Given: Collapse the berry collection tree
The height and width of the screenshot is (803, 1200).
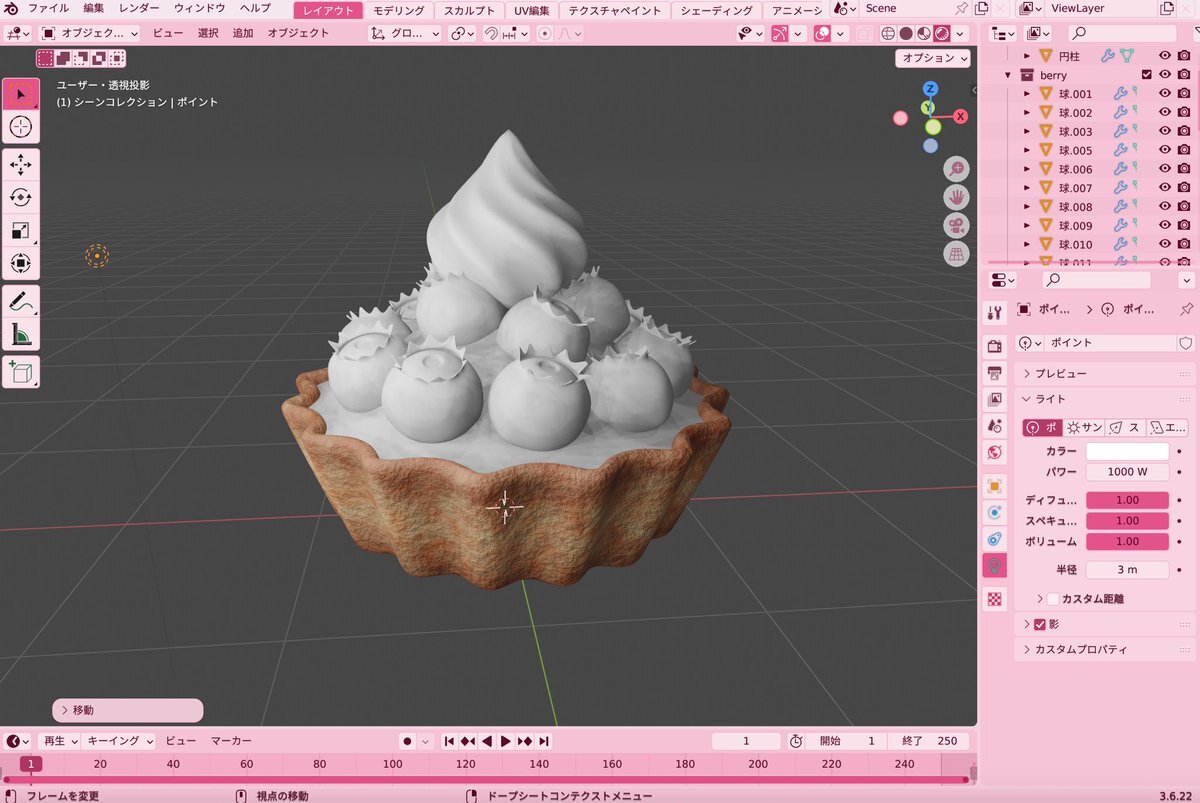Looking at the screenshot, I should [1008, 75].
